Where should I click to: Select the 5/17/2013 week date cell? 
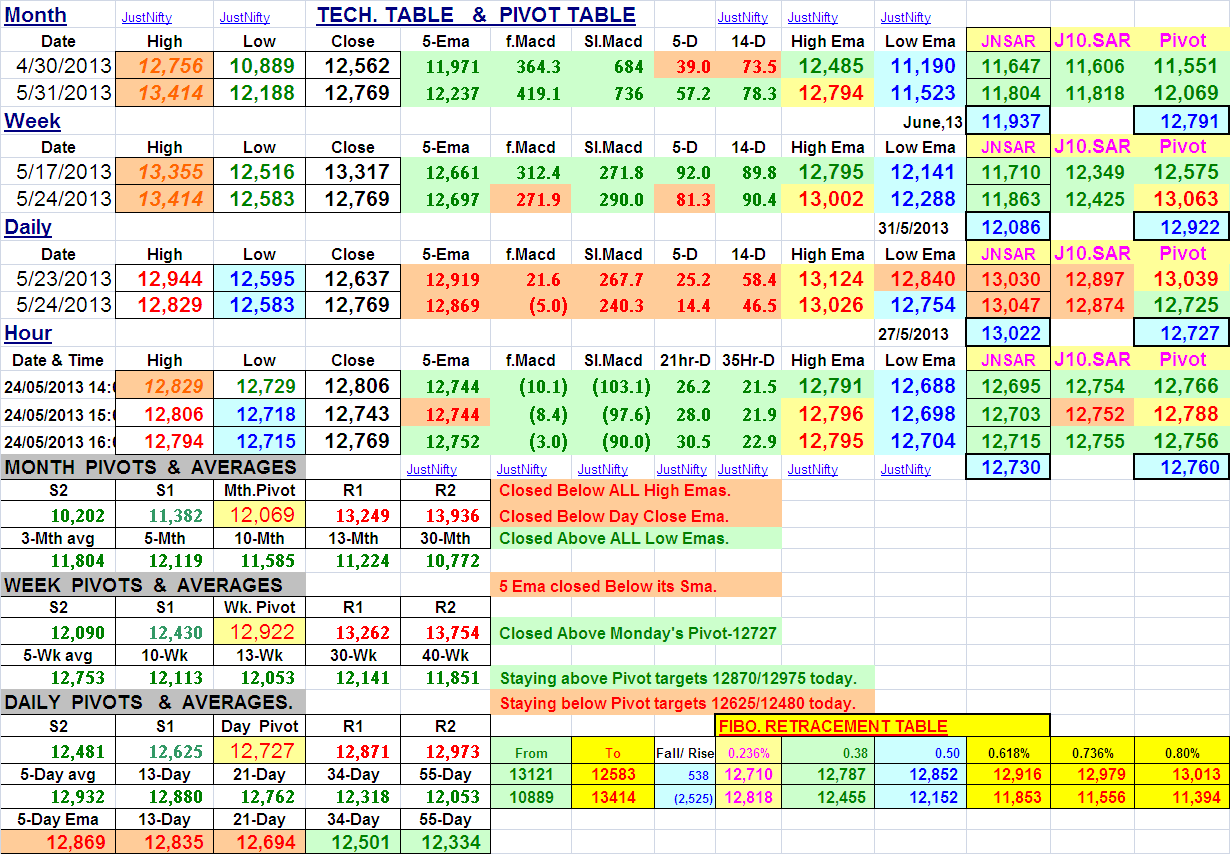pyautogui.click(x=58, y=172)
